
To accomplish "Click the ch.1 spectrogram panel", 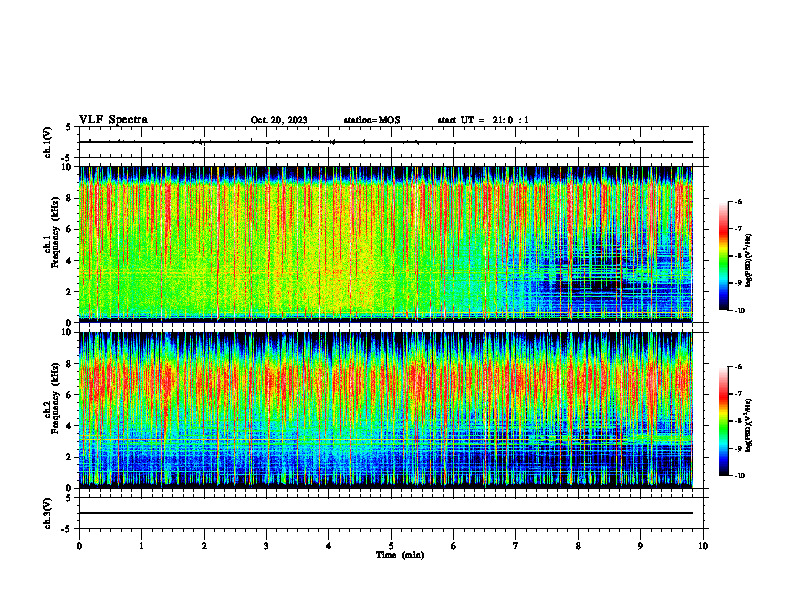I will tap(385, 244).
